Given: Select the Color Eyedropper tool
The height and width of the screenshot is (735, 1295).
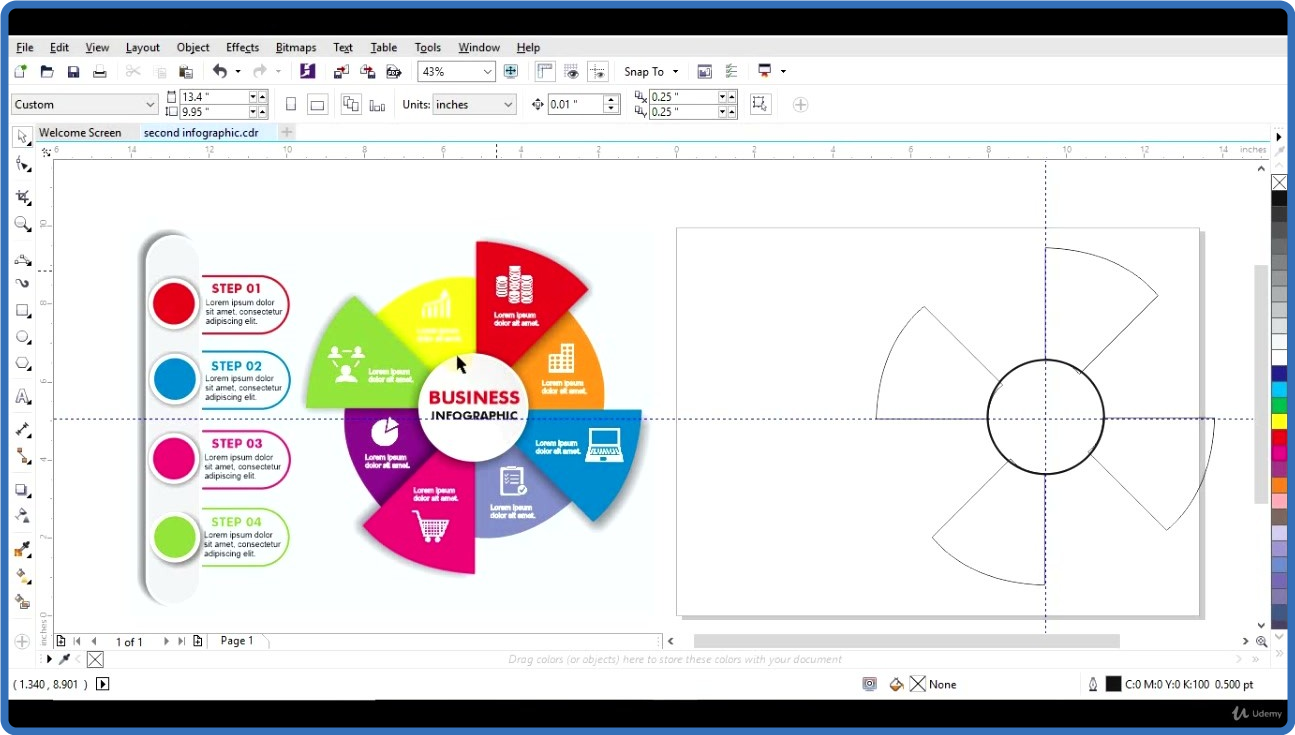Looking at the screenshot, I should 22,550.
